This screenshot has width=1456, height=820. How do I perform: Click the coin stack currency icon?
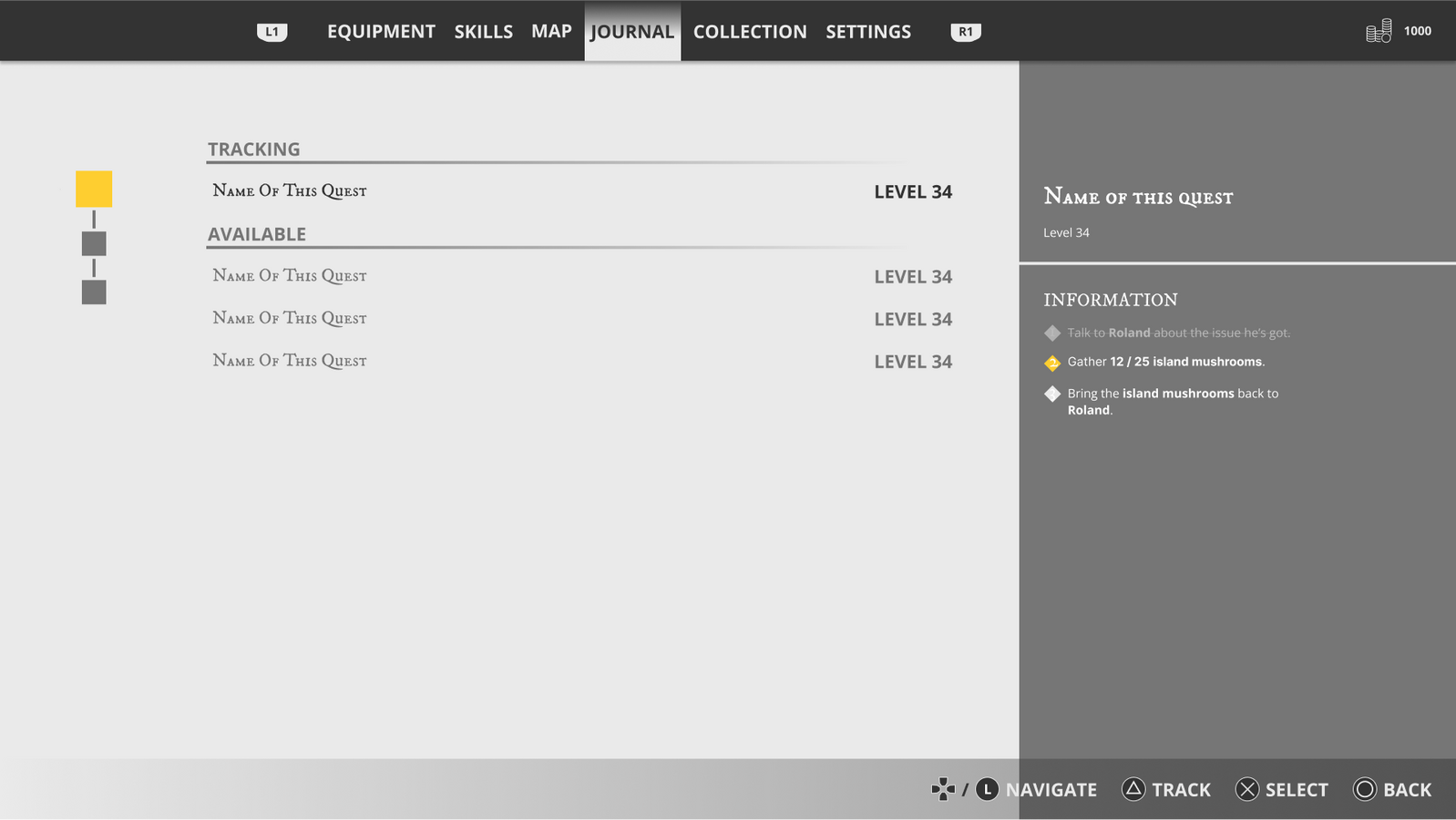pyautogui.click(x=1378, y=31)
